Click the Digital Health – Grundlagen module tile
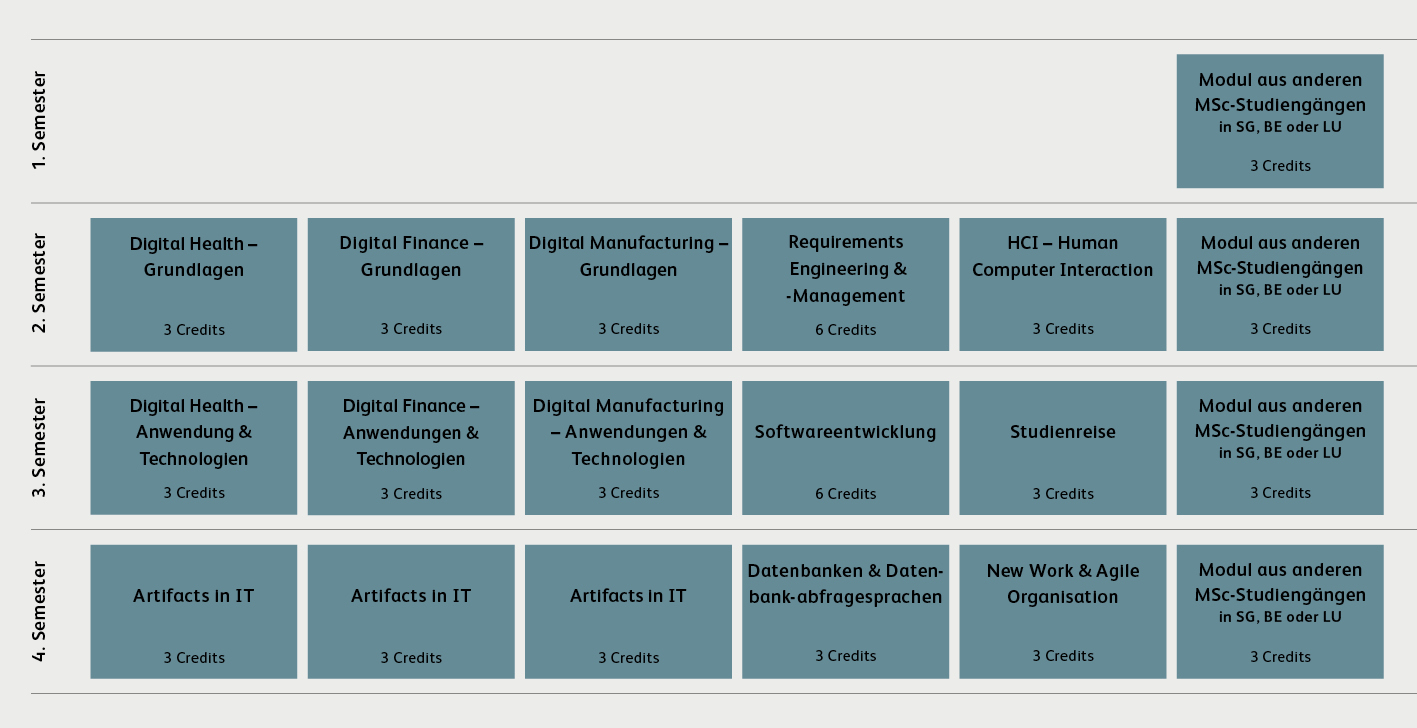 [x=193, y=284]
